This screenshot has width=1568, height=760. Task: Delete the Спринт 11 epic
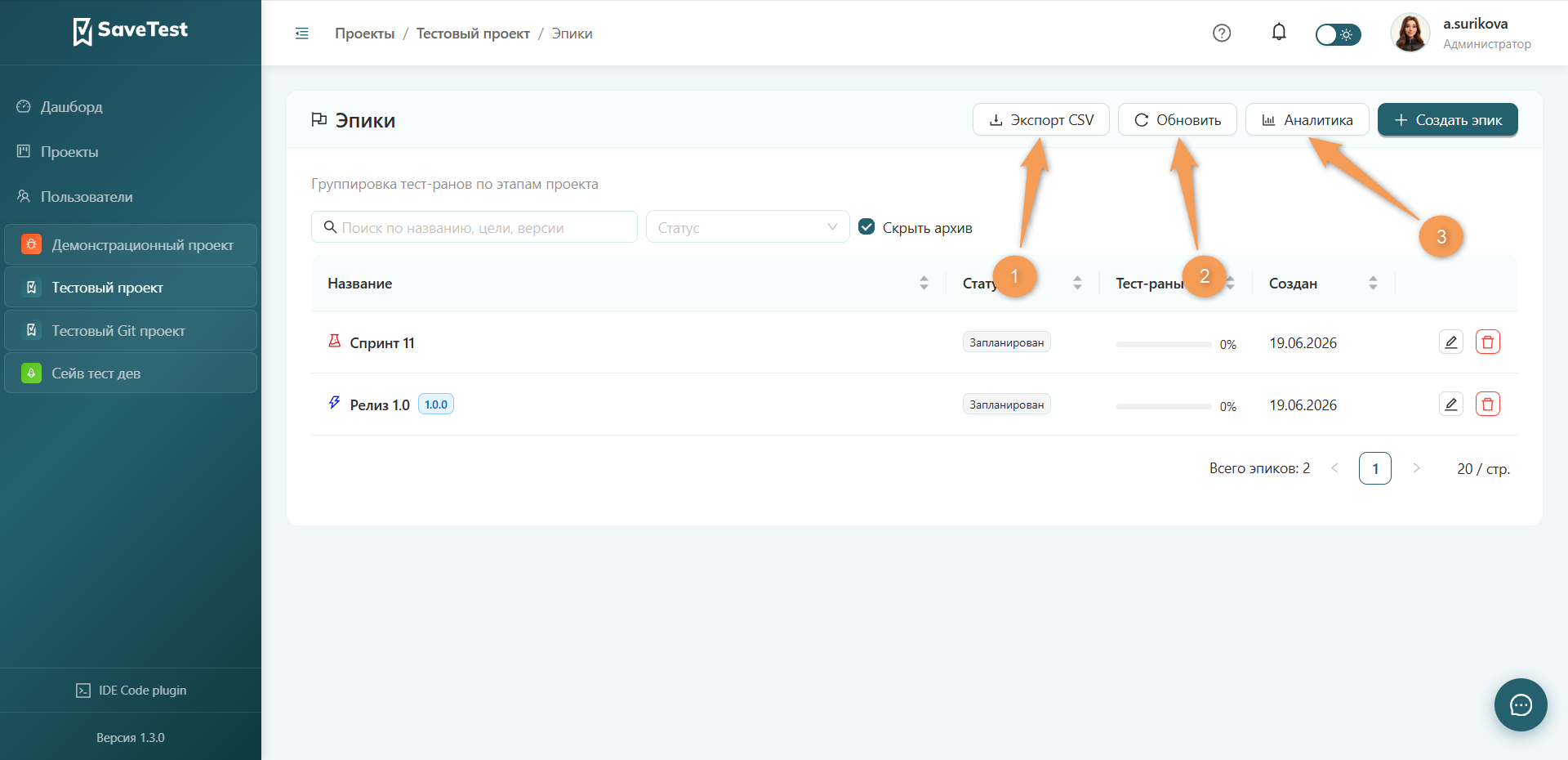click(x=1488, y=342)
